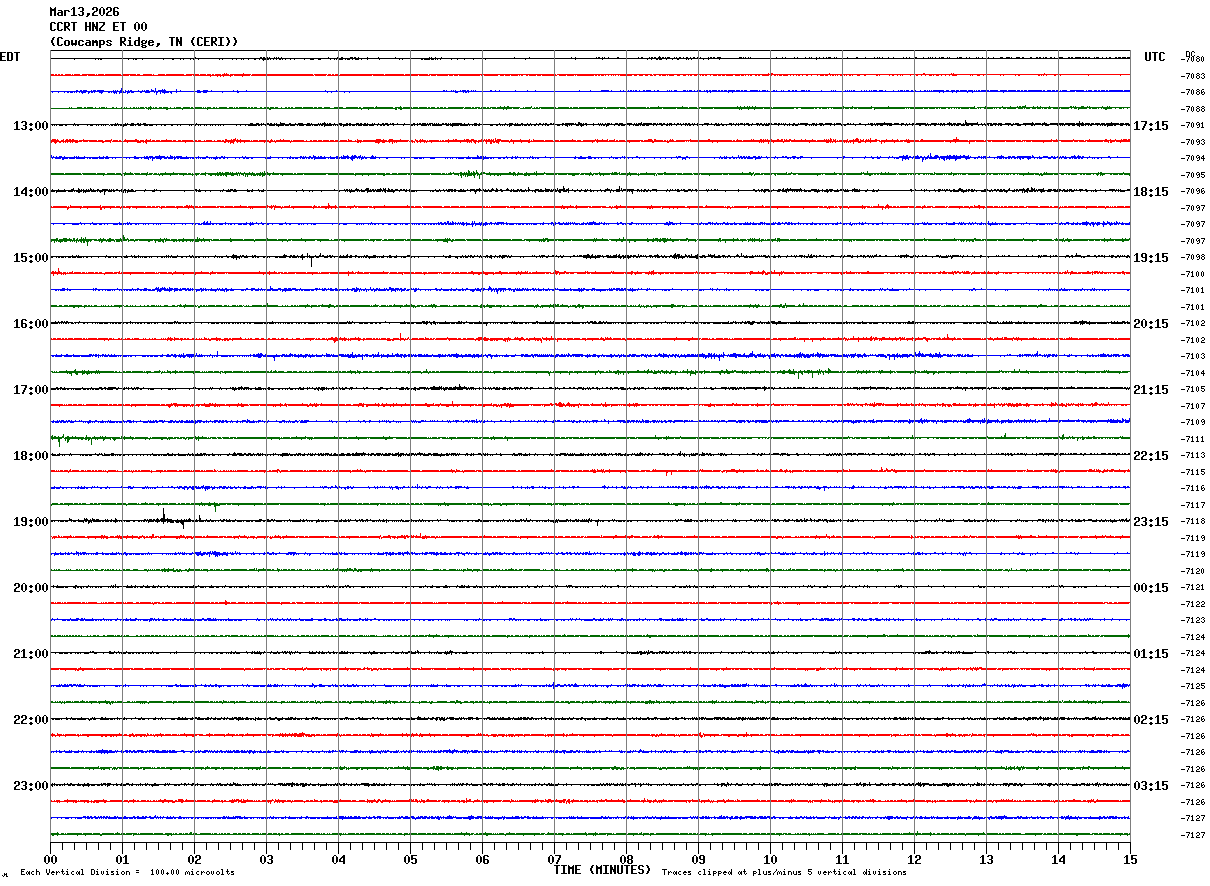Click the 14 minute tick on the axis
Image resolution: width=1210 pixels, height=886 pixels.
point(1058,859)
